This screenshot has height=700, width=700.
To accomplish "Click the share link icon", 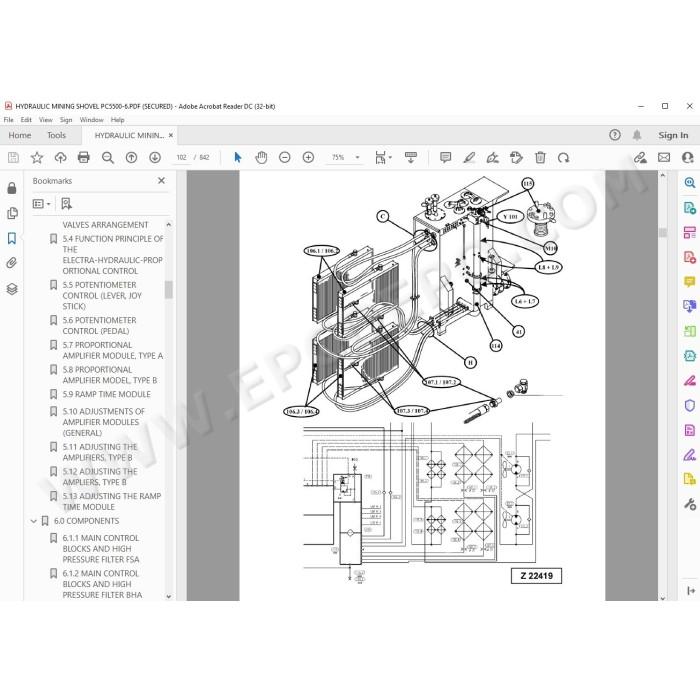I will (x=640, y=157).
